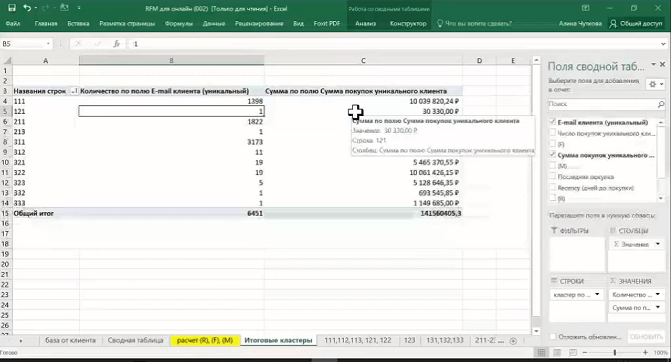Check the Последняя покупка field checkbox
The height and width of the screenshot is (362, 671).
tap(553, 176)
